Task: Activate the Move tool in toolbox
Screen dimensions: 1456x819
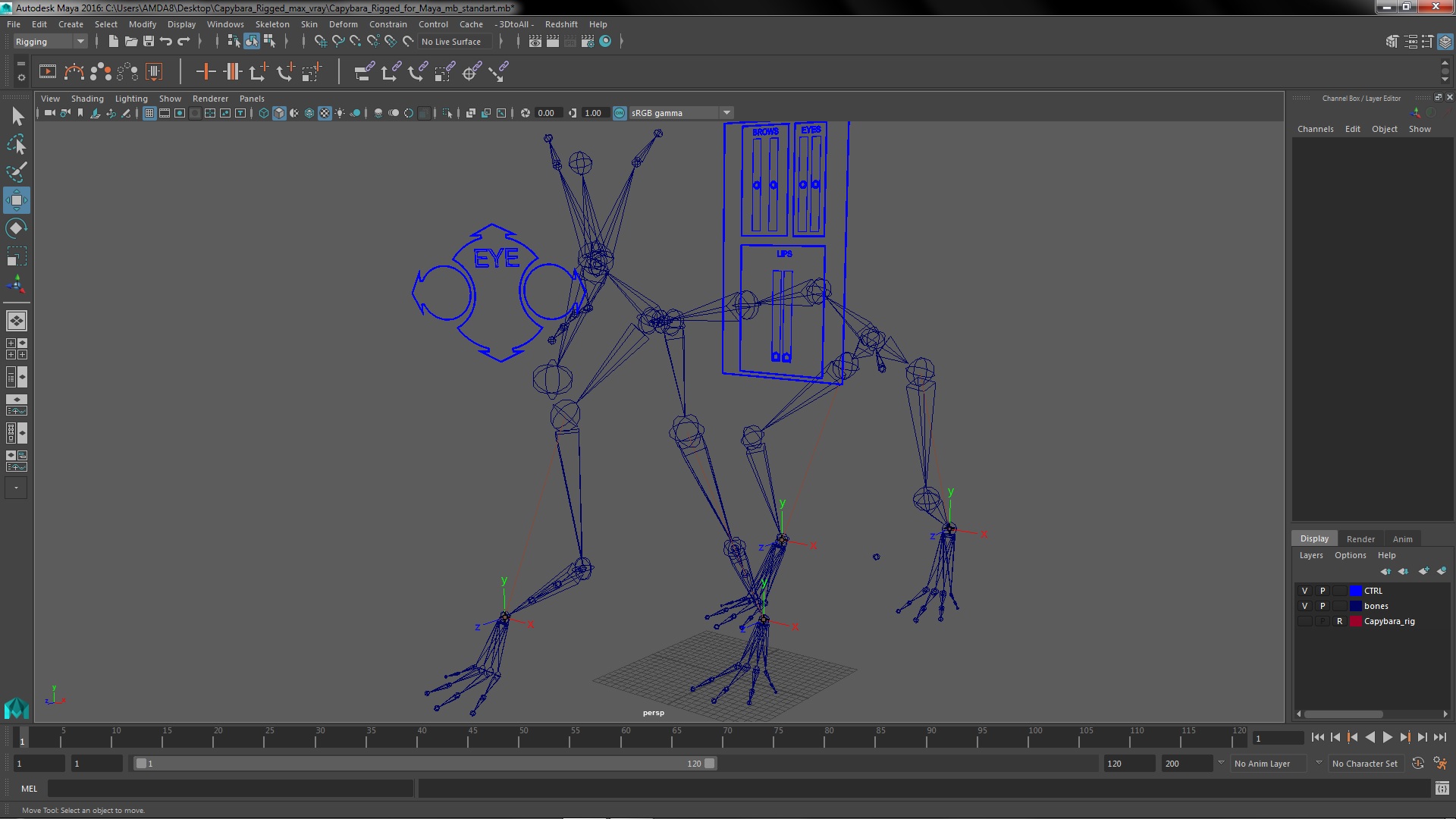Action: 17,200
